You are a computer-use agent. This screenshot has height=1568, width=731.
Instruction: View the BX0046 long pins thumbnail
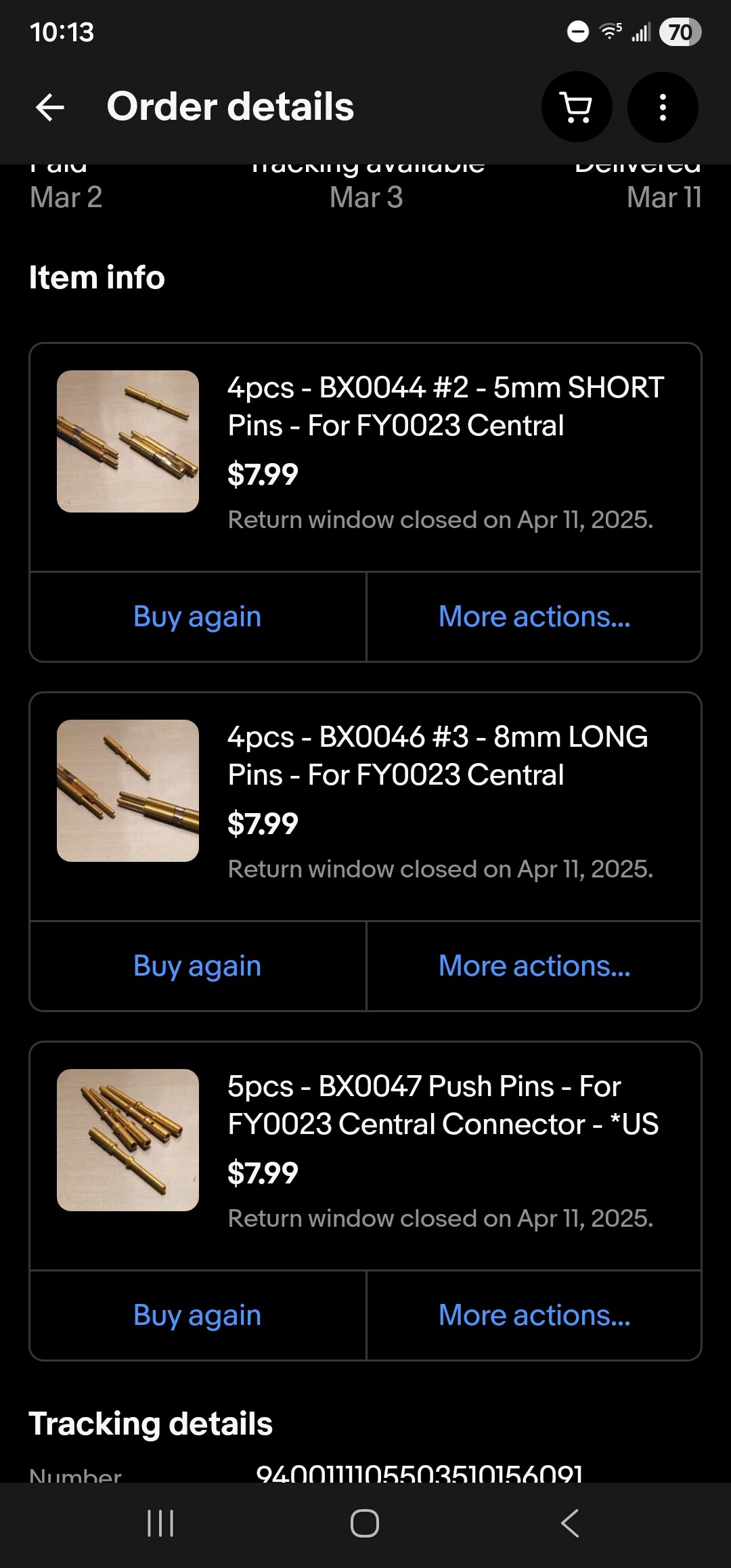pyautogui.click(x=128, y=791)
